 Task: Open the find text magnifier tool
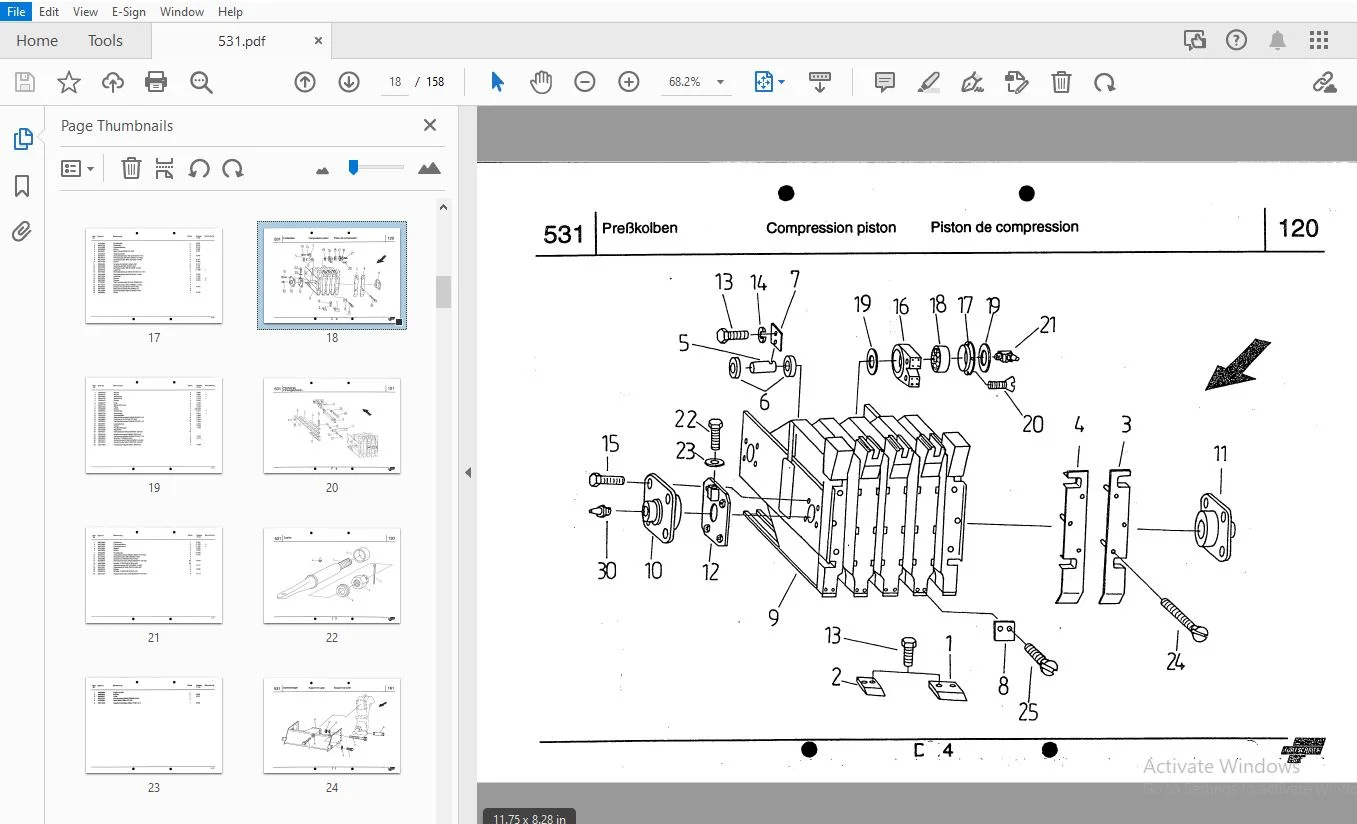(201, 82)
